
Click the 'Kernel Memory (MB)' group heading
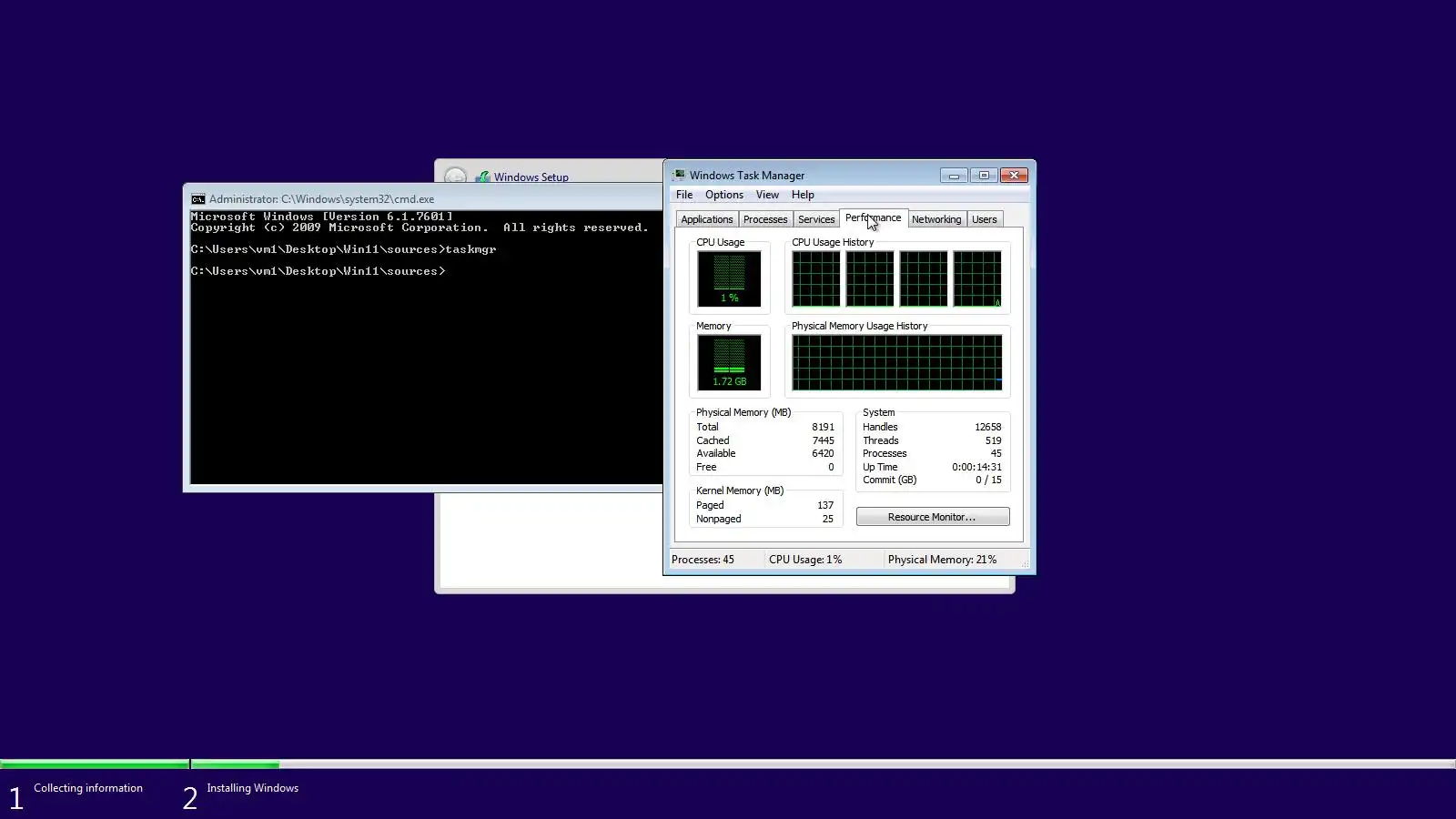(740, 490)
